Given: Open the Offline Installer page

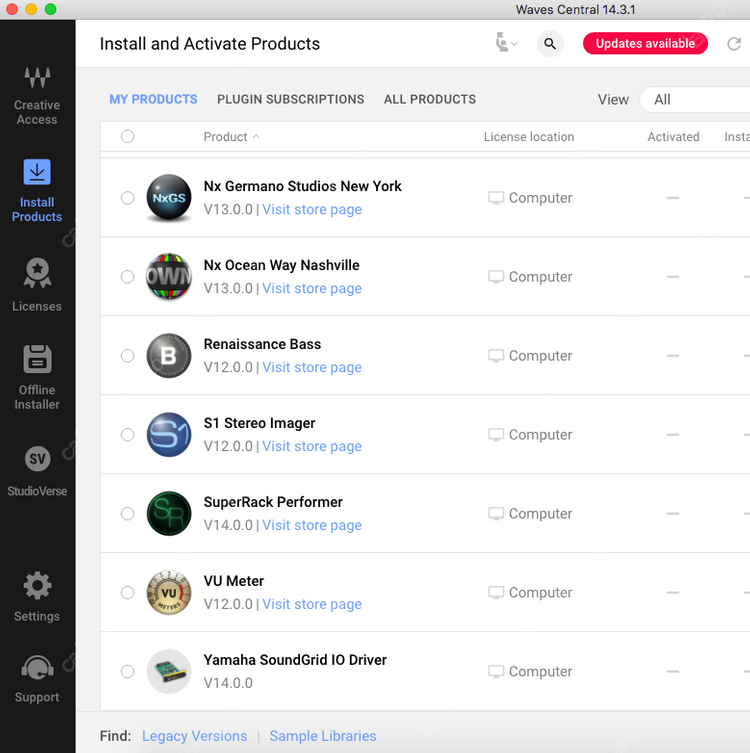Looking at the screenshot, I should (37, 377).
